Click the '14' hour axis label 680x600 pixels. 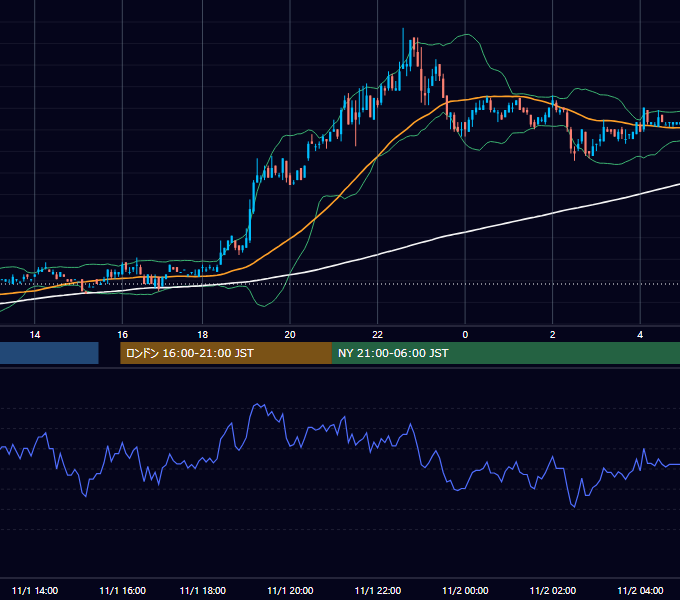click(x=35, y=335)
